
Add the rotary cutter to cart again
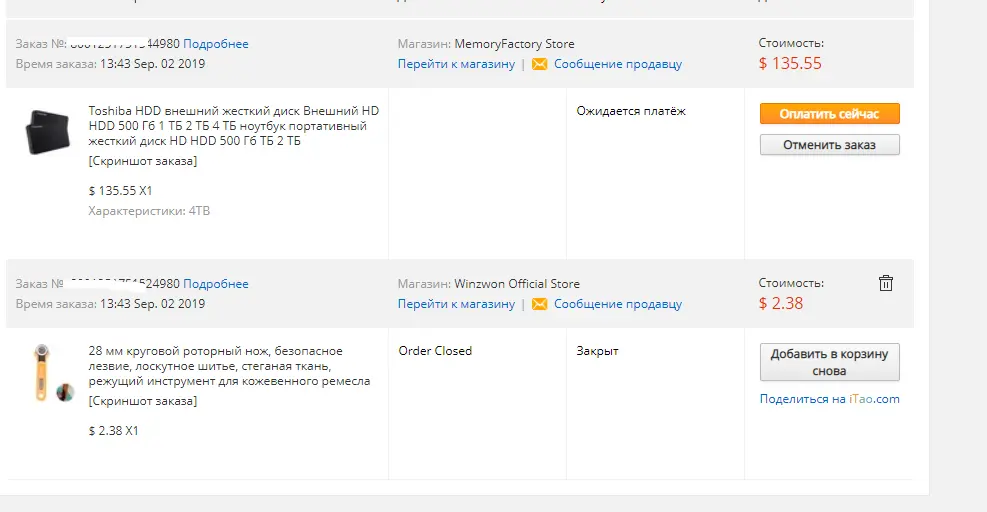click(830, 362)
